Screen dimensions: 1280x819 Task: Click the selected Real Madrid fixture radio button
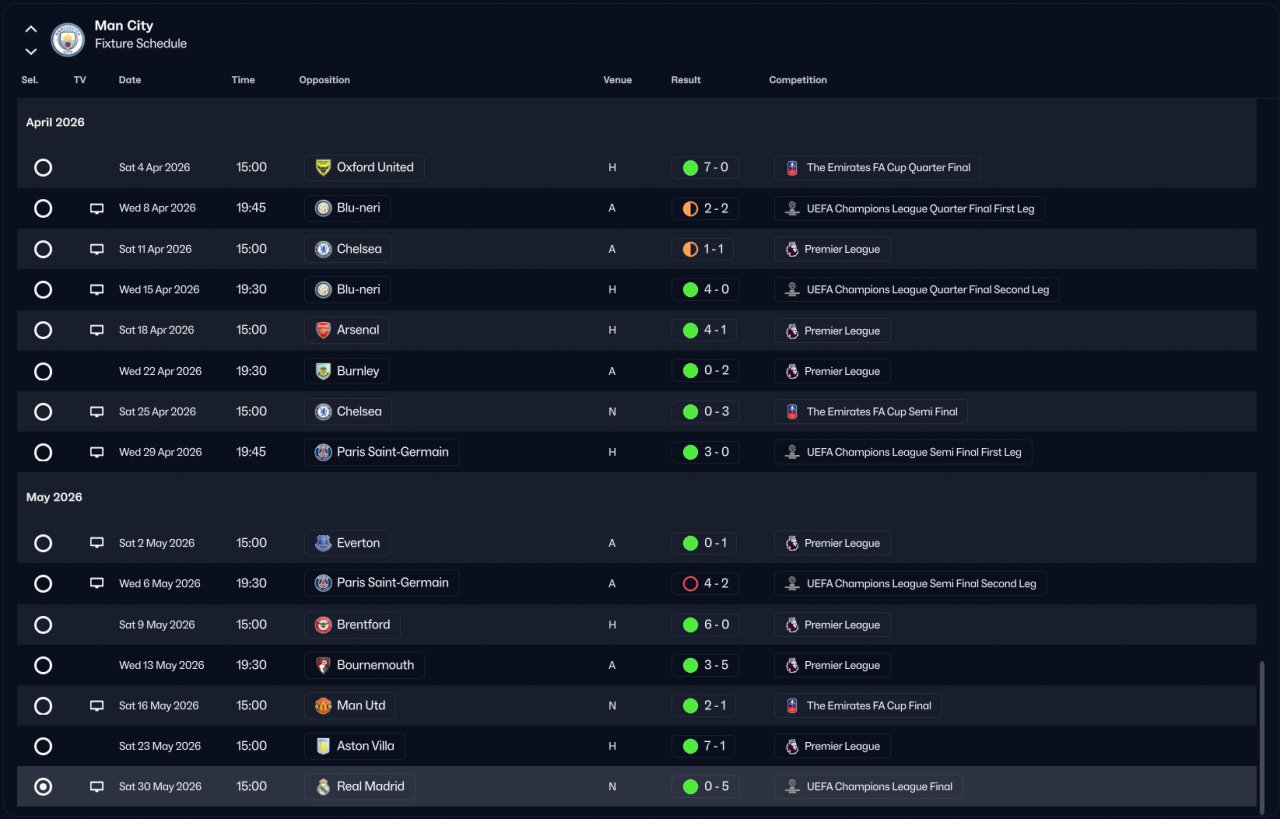pyautogui.click(x=43, y=787)
